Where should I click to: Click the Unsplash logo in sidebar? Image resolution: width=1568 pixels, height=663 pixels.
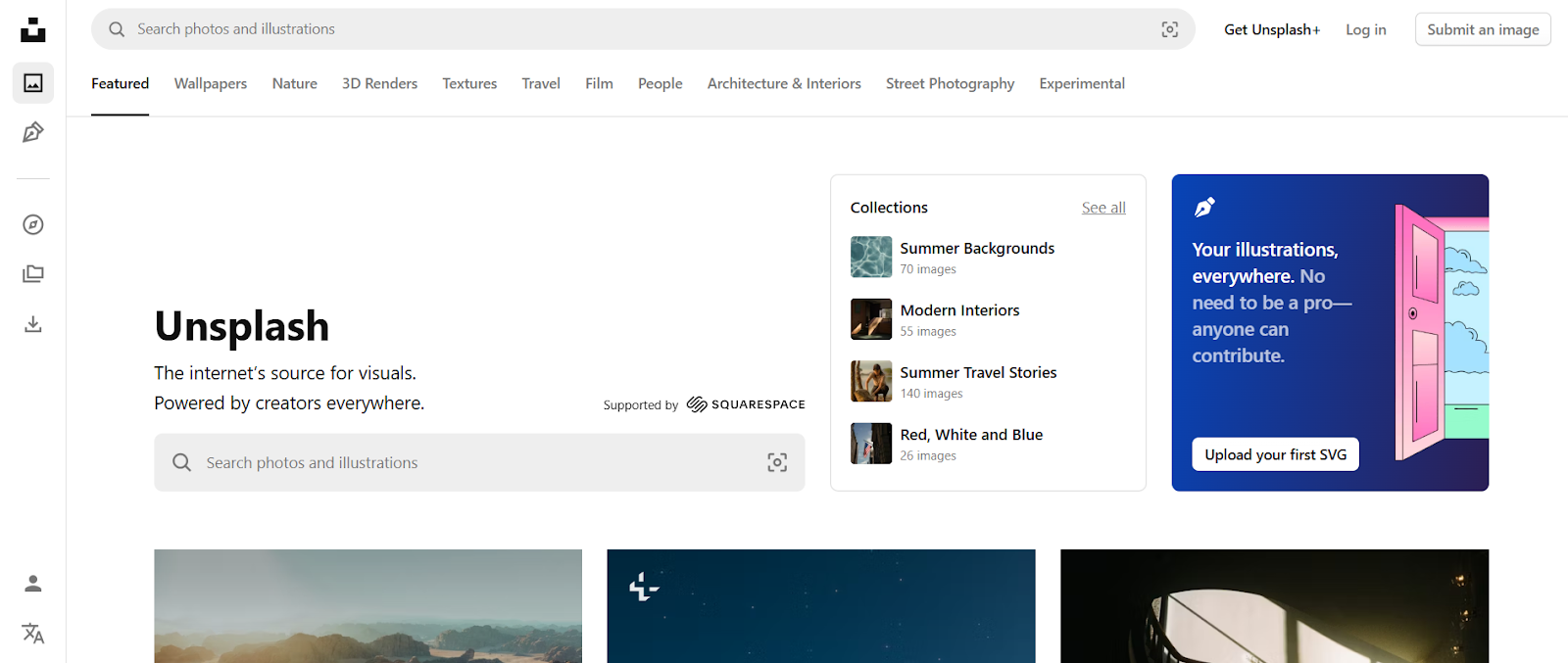(x=33, y=29)
